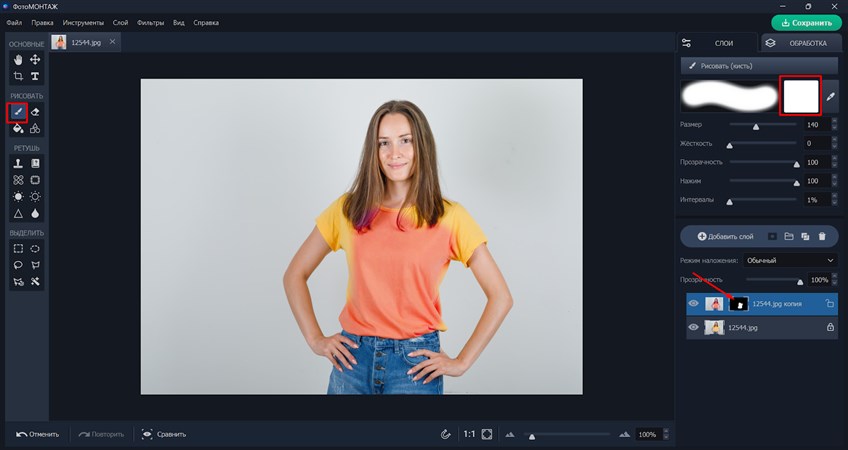The height and width of the screenshot is (450, 848).
Task: Toggle lock on the 12544.jpg layer
Action: (830, 327)
